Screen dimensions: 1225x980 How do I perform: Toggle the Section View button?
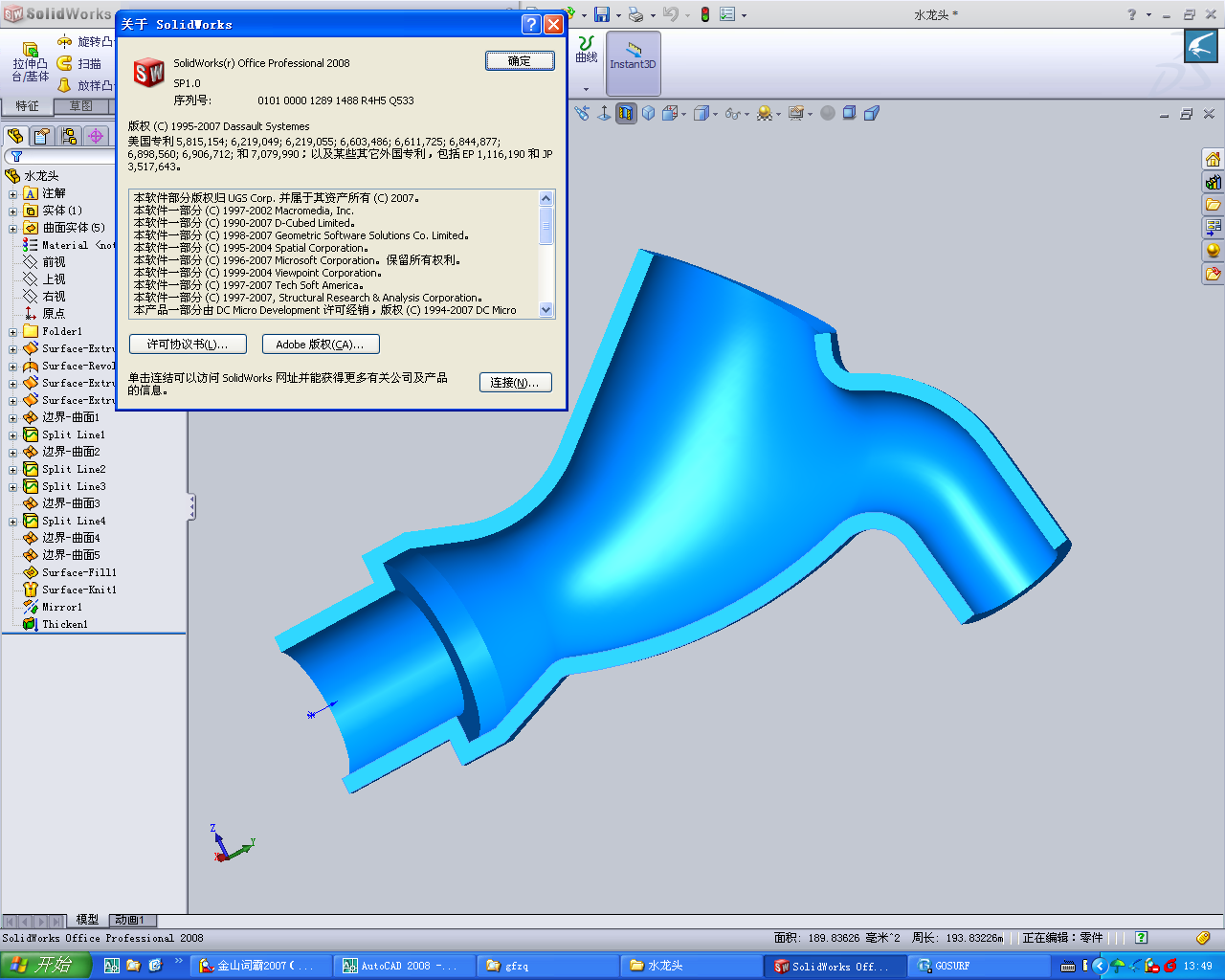tap(626, 113)
